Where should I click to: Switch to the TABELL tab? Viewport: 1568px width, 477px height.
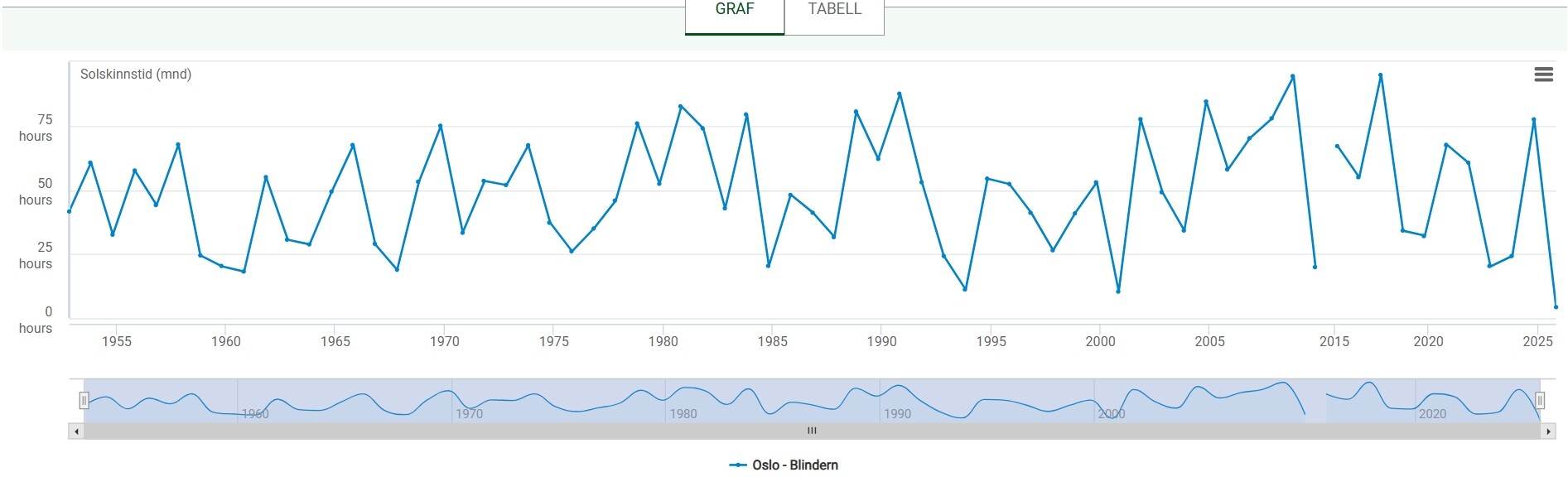pos(834,10)
